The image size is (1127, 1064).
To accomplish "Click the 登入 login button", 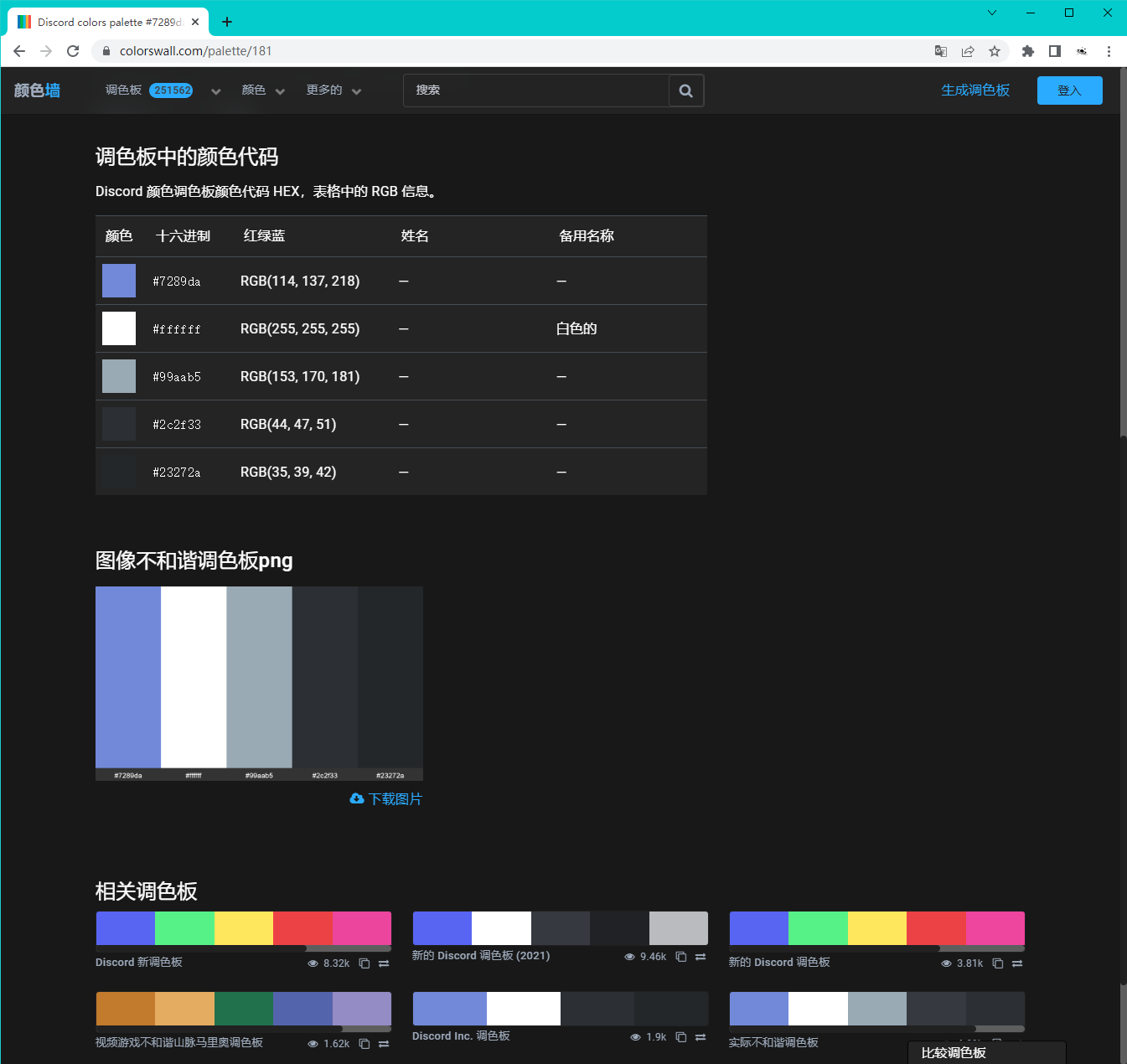I will point(1069,90).
